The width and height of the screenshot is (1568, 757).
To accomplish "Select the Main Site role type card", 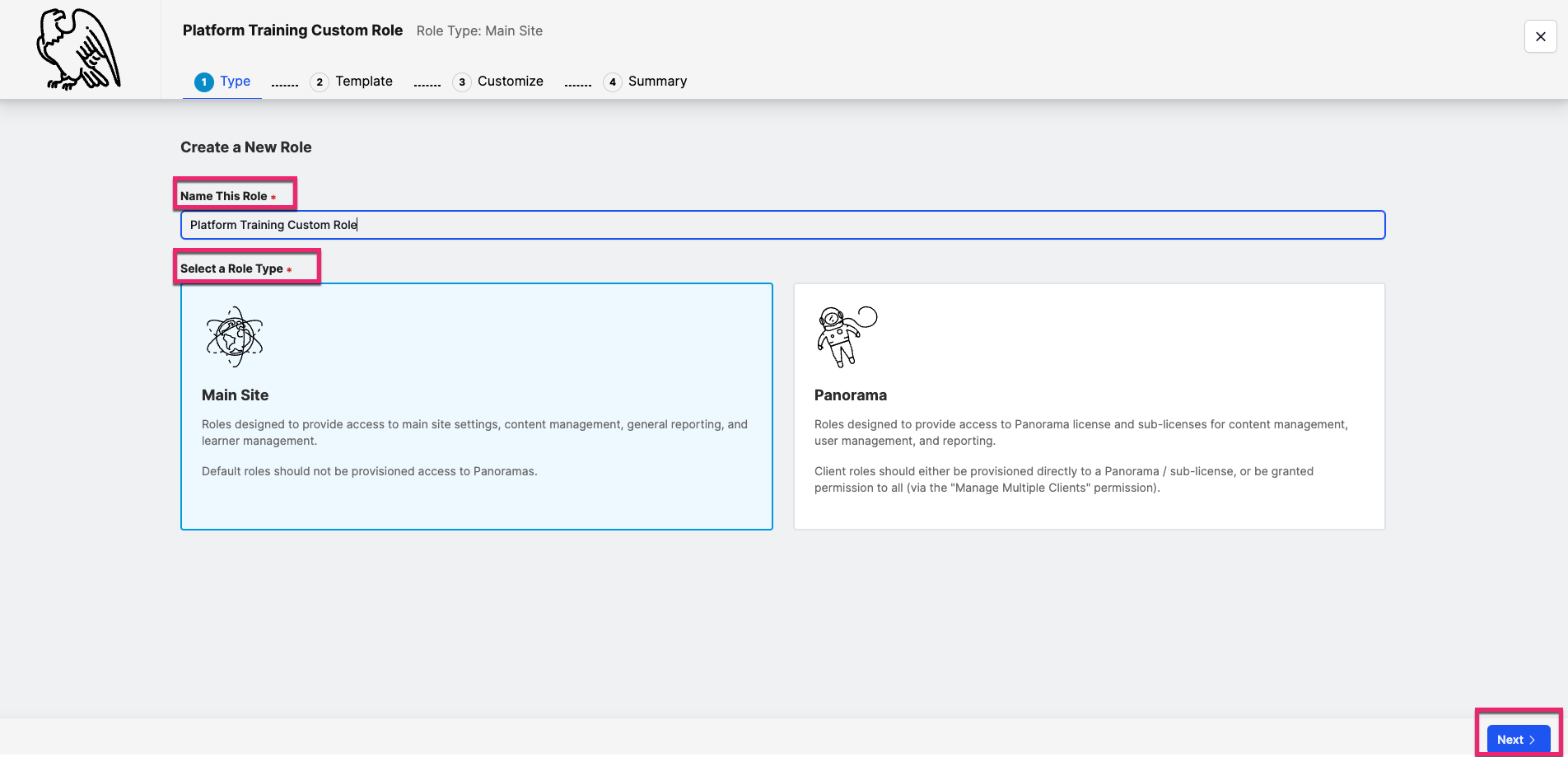I will [x=477, y=406].
